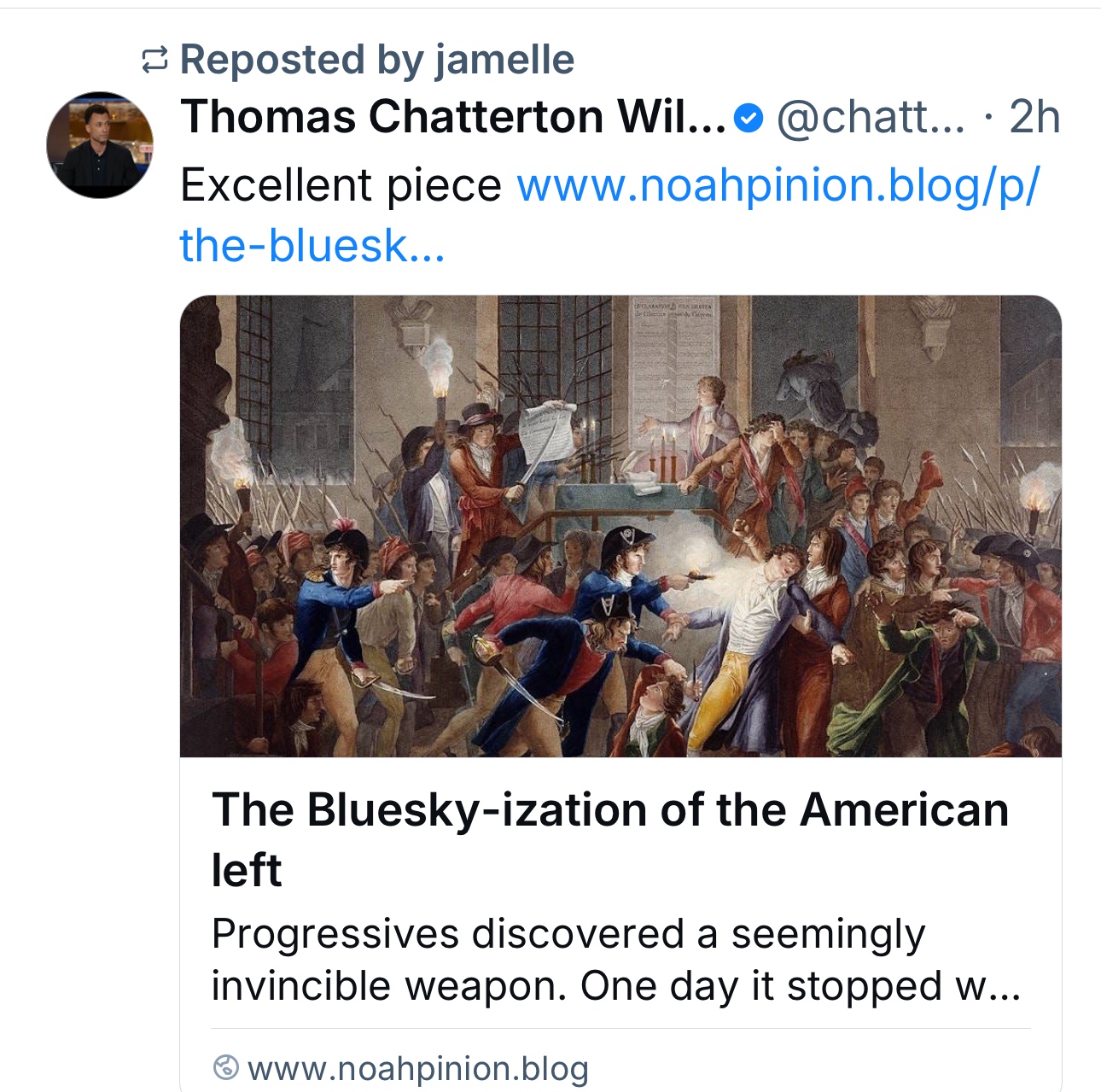This screenshot has width=1101, height=1092.
Task: Click the Thomas Chatterton Wil... display name
Action: (x=452, y=117)
